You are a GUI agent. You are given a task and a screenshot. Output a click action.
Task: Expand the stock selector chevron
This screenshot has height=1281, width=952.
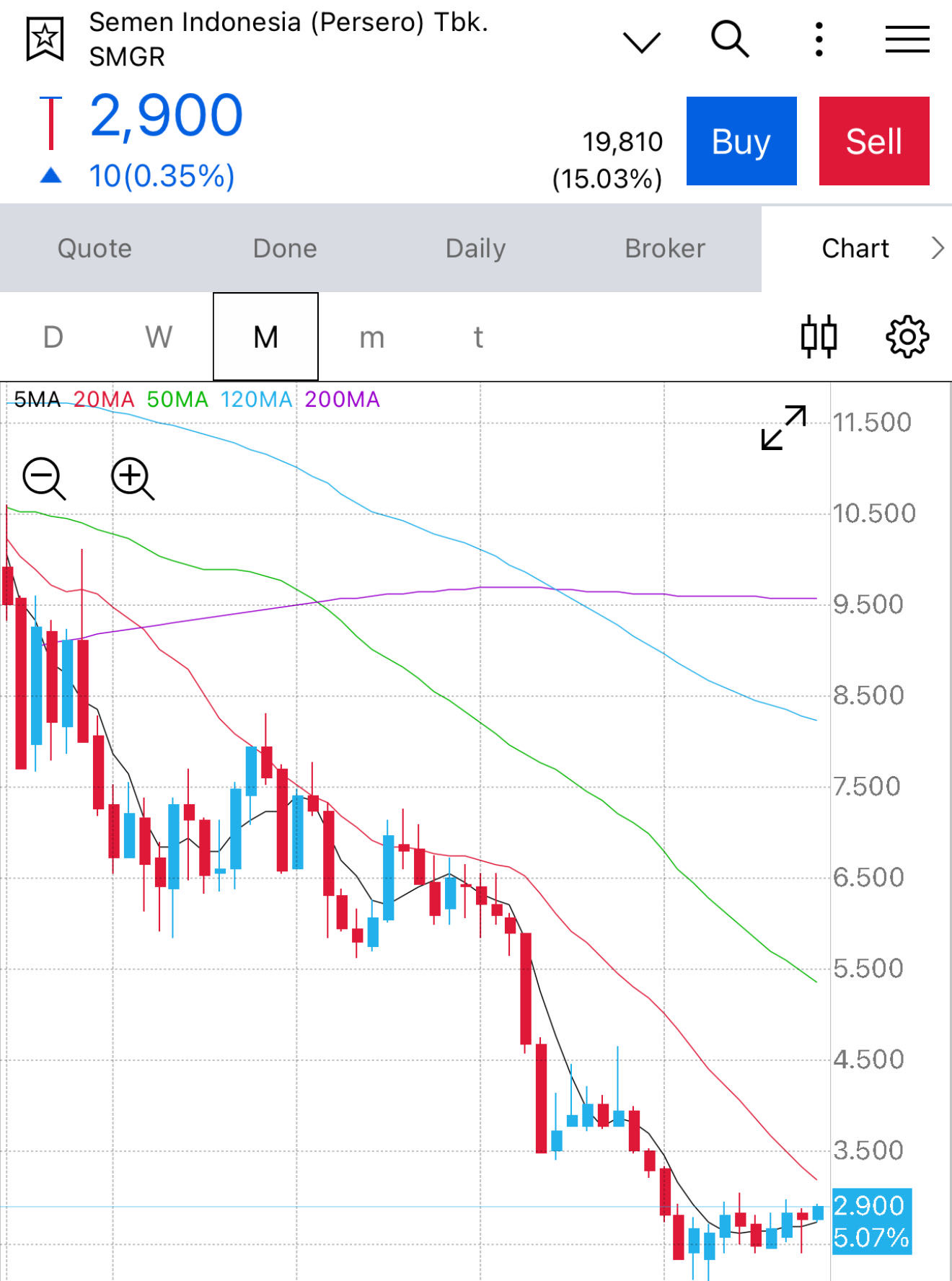pos(641,42)
